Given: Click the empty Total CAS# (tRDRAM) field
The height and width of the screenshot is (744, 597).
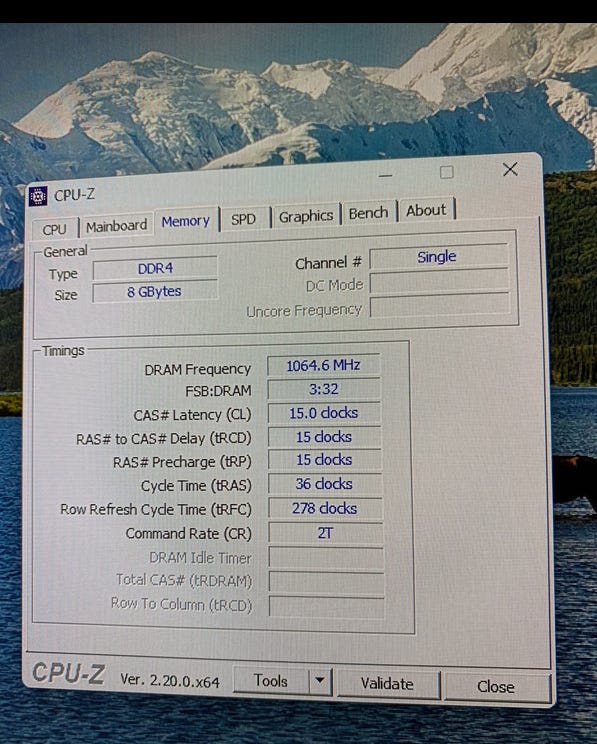Looking at the screenshot, I should click(326, 581).
